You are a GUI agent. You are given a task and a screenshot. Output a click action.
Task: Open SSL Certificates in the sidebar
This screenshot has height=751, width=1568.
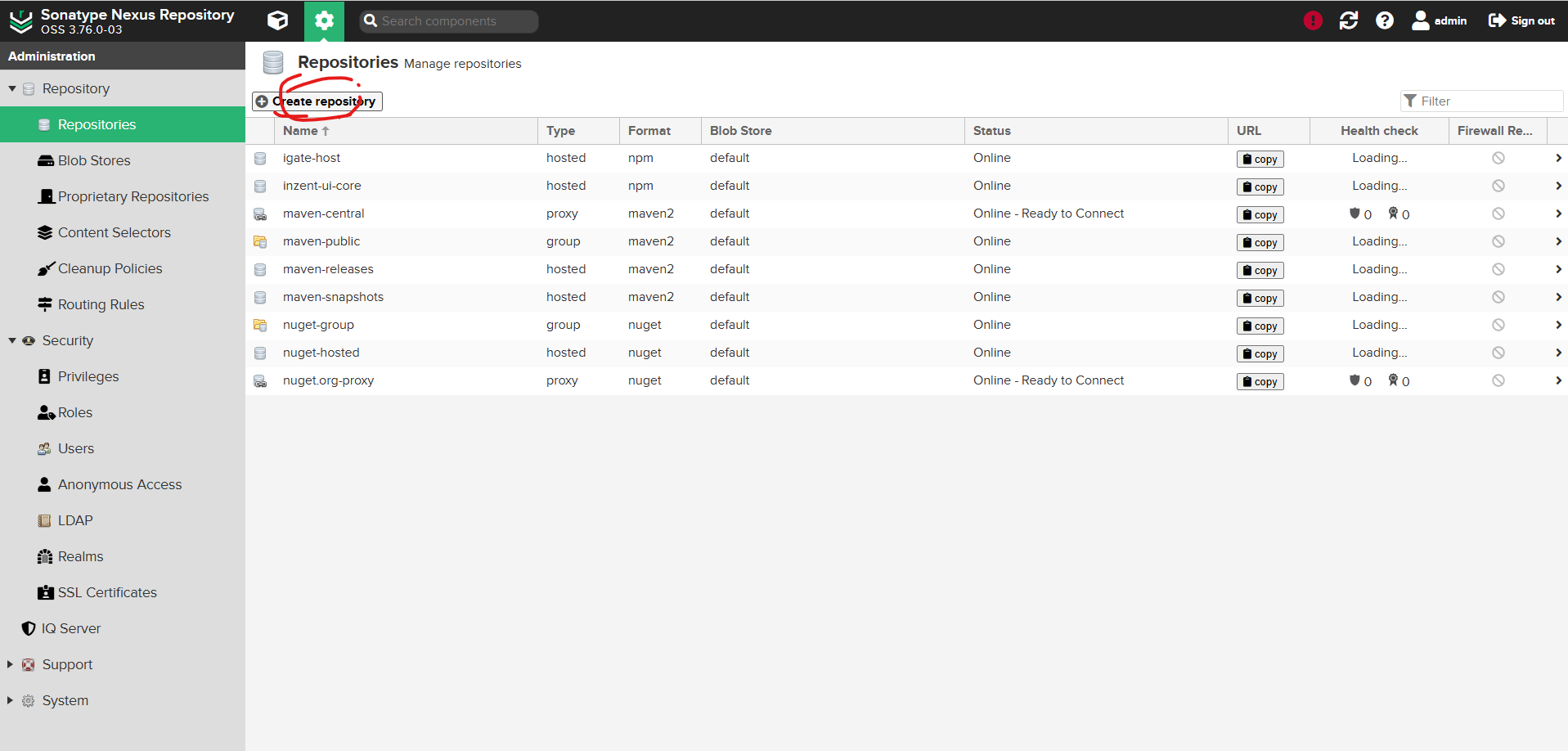pyautogui.click(x=107, y=591)
